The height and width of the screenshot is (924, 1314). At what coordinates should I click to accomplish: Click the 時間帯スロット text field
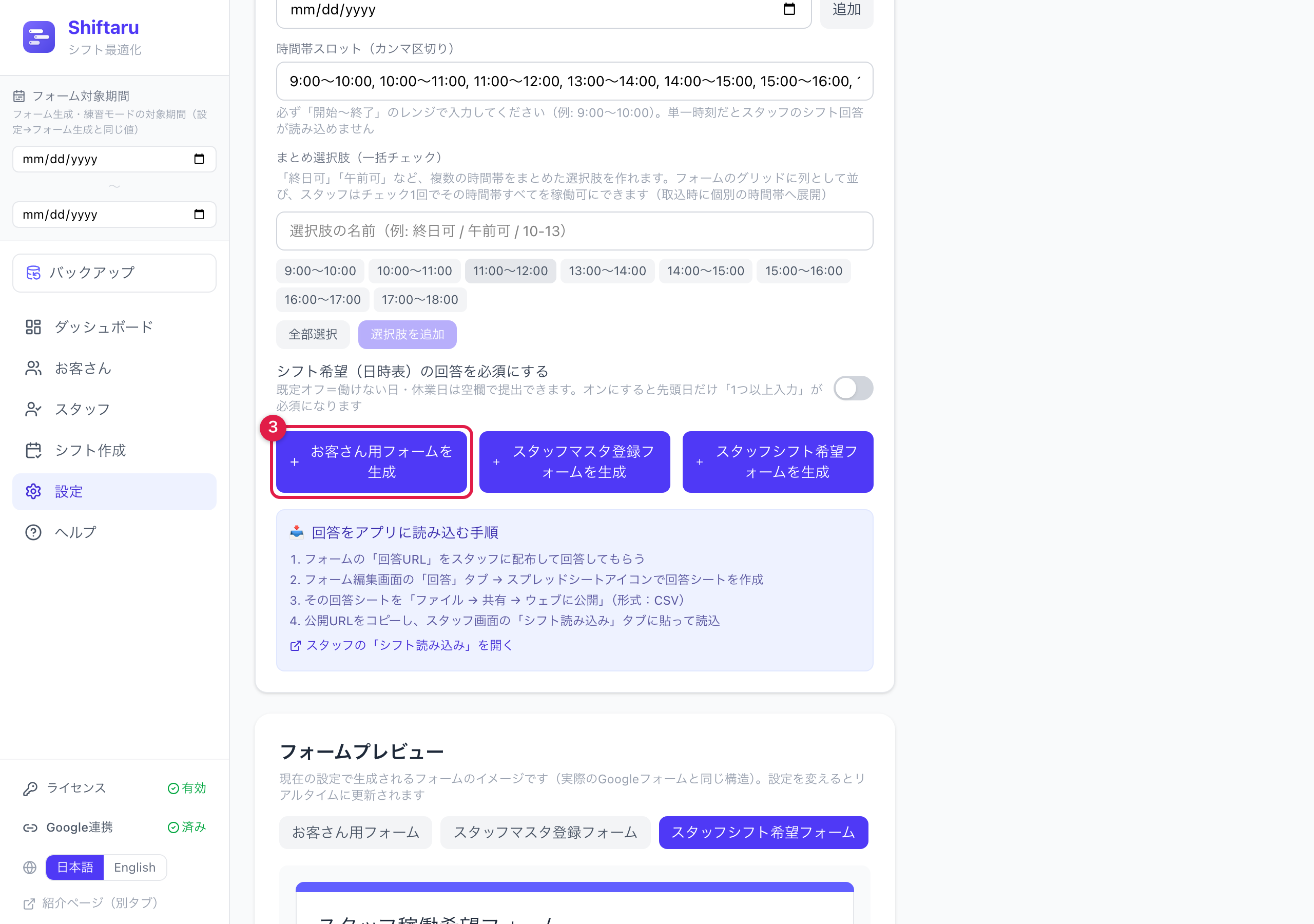point(574,81)
